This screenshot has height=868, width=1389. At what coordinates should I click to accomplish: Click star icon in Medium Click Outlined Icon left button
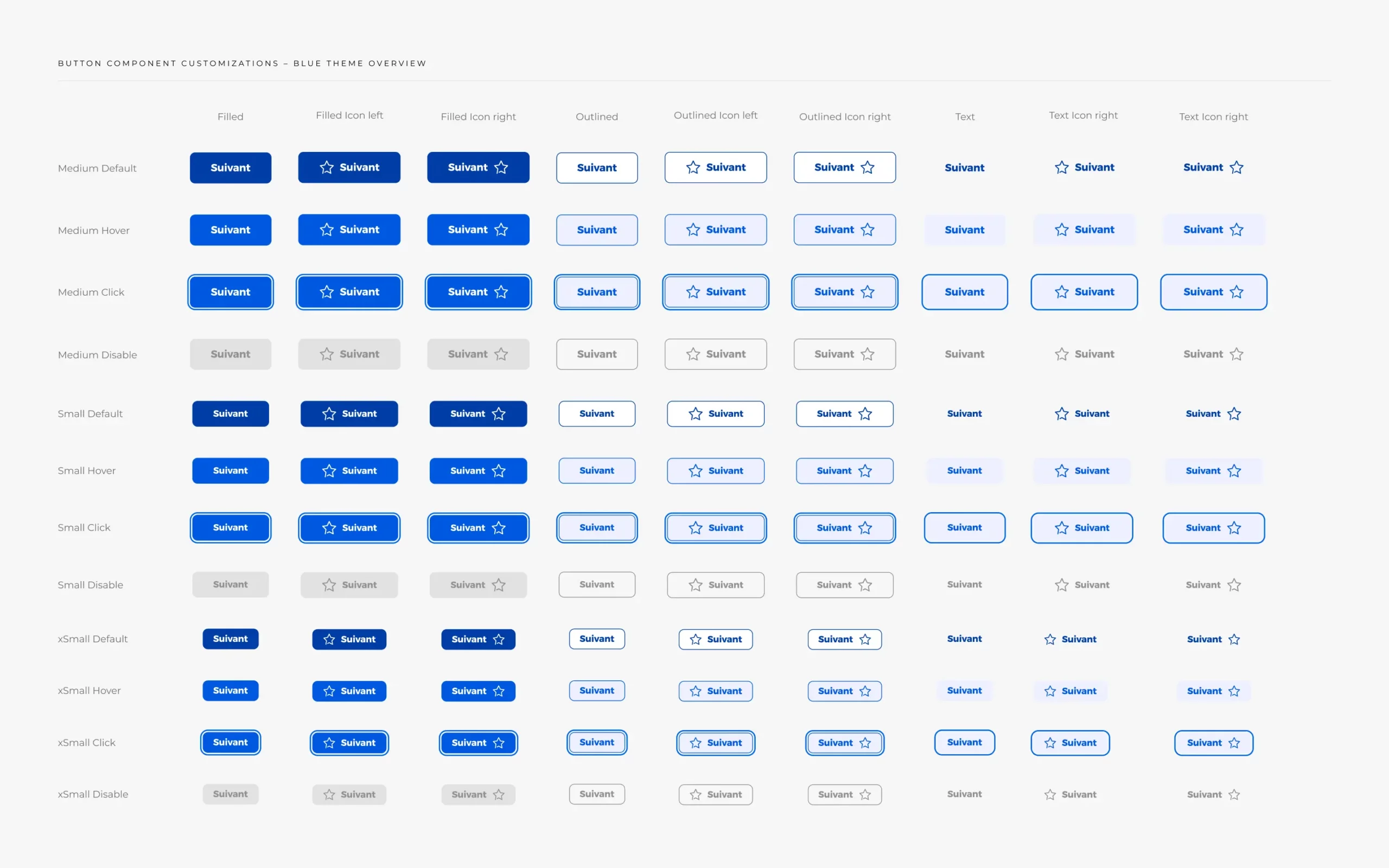[693, 292]
